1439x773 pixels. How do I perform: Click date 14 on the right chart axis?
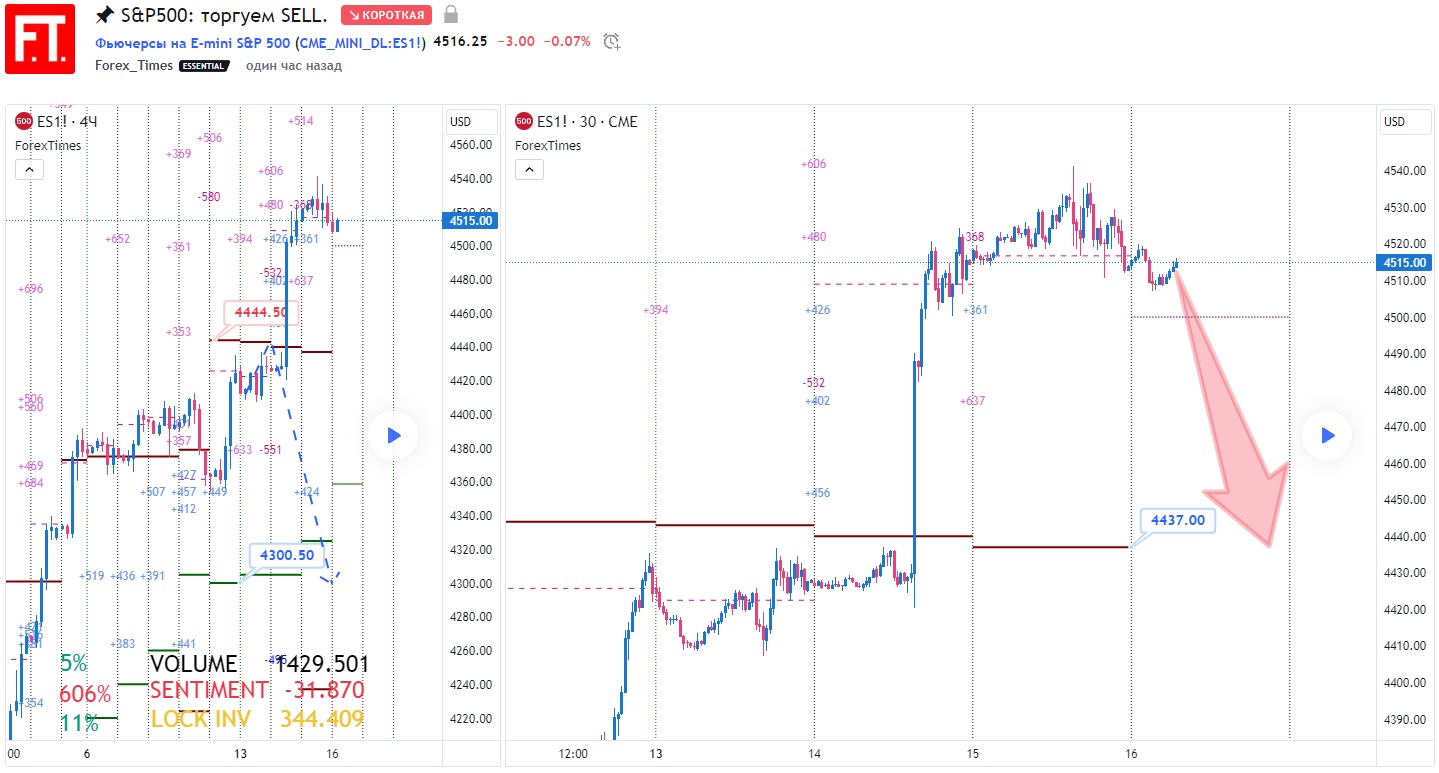click(x=814, y=754)
